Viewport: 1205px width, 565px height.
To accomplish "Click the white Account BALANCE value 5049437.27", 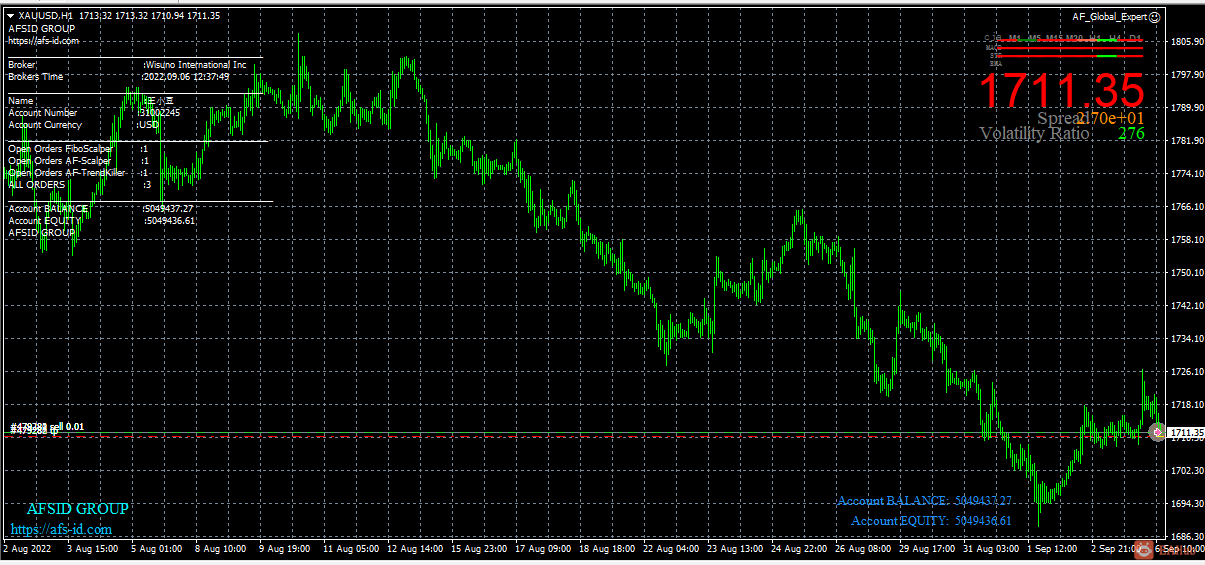I will (x=168, y=209).
